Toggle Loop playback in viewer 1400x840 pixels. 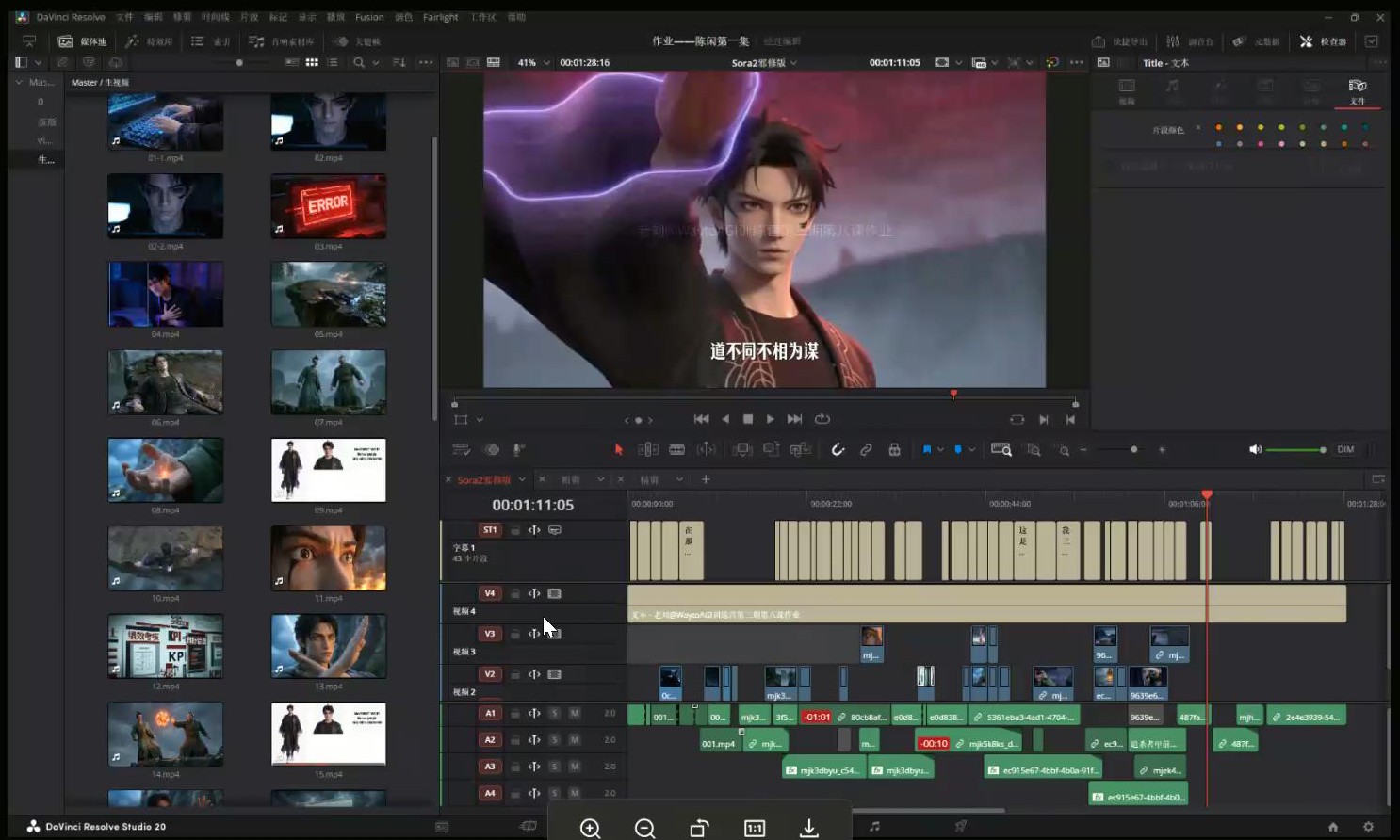coord(822,419)
